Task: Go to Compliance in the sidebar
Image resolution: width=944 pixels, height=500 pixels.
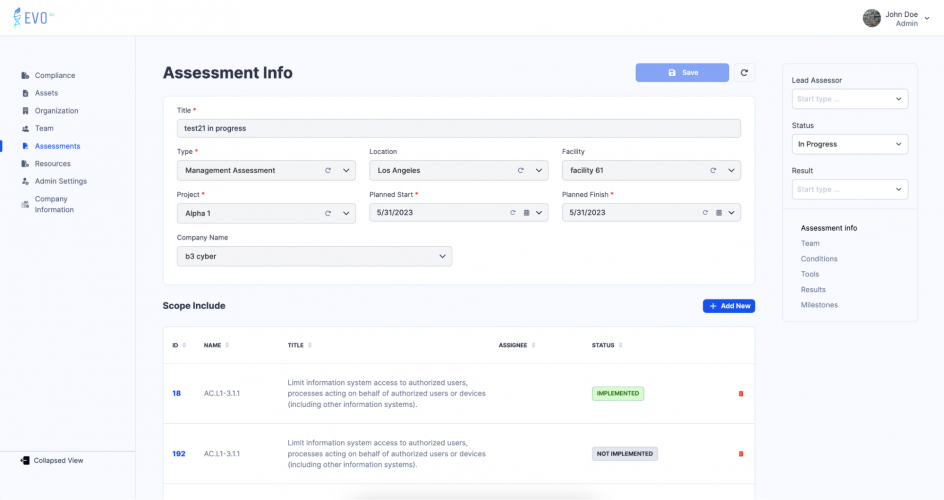Action: (x=55, y=76)
